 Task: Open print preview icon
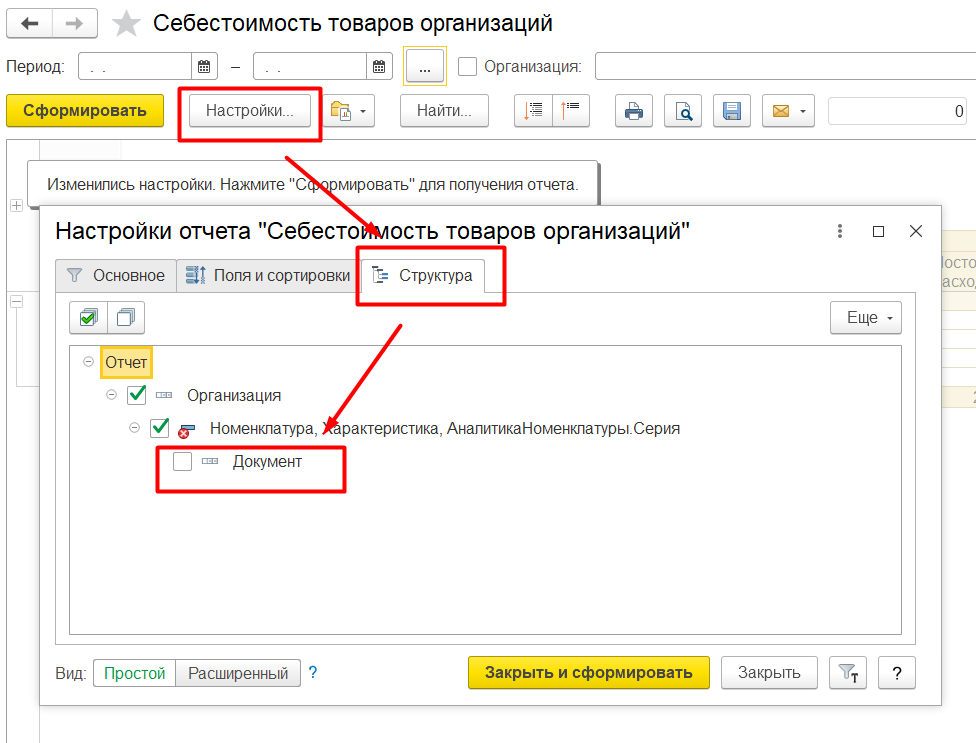click(683, 111)
